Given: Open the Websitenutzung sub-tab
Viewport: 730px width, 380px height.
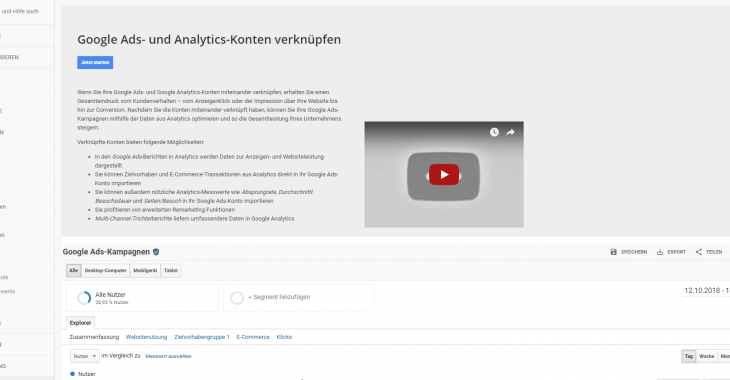Looking at the screenshot, I should point(146,337).
